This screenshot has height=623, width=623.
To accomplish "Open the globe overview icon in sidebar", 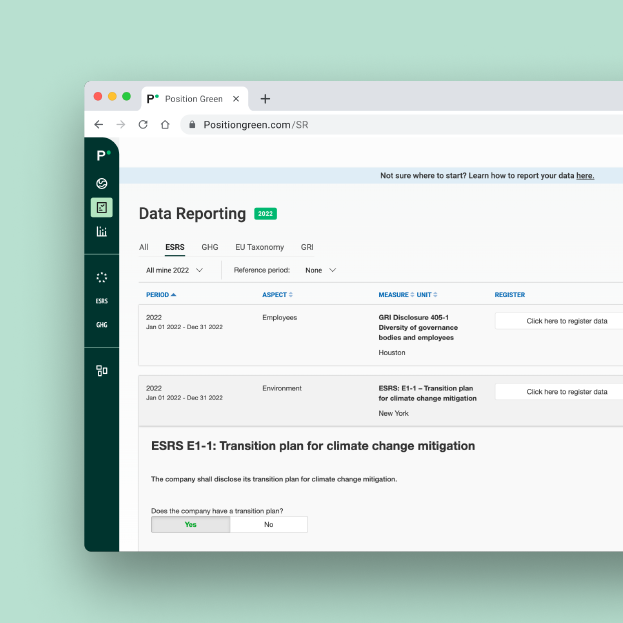I will [x=101, y=183].
